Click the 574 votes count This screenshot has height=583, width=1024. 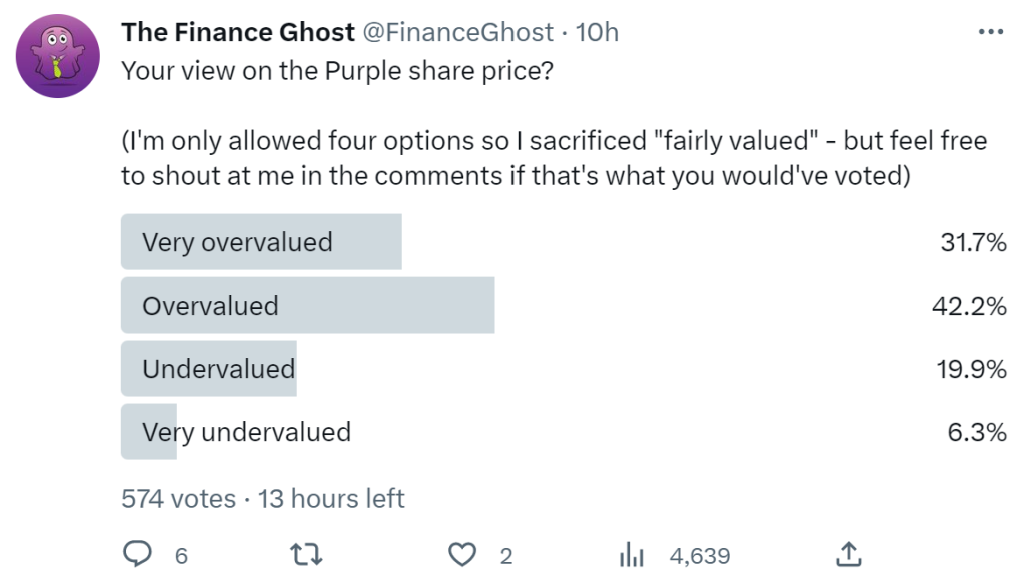point(178,498)
